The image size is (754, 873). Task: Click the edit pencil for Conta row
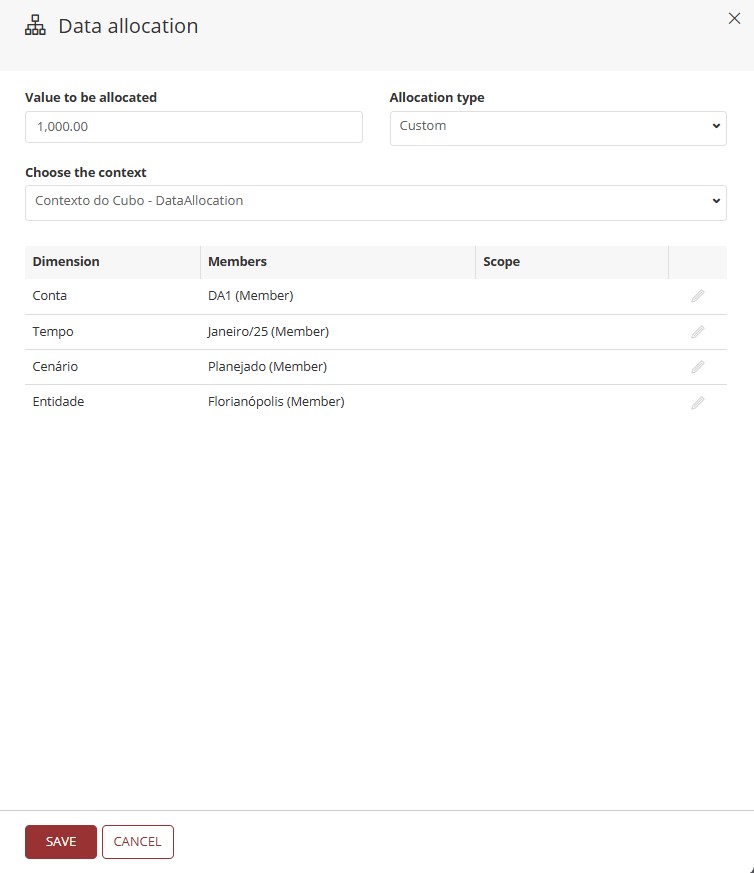click(x=697, y=296)
